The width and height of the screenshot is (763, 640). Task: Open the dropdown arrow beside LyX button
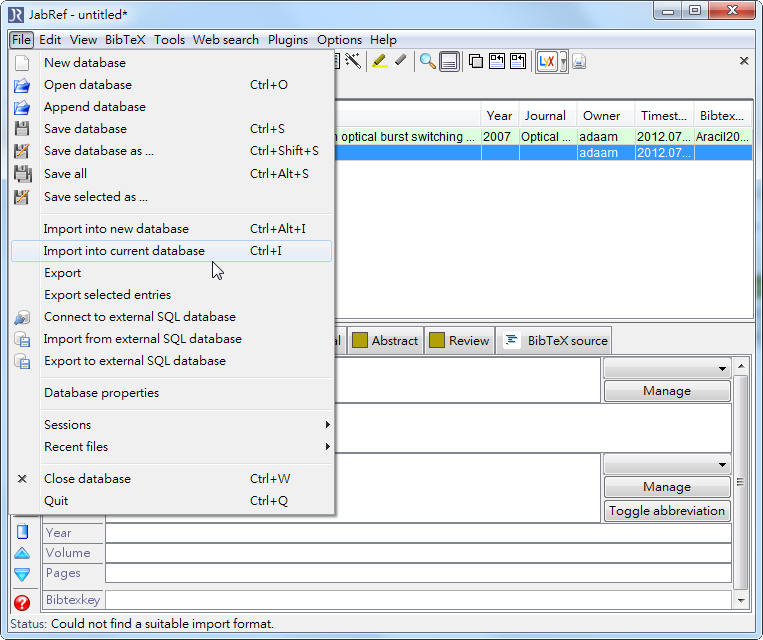point(563,62)
